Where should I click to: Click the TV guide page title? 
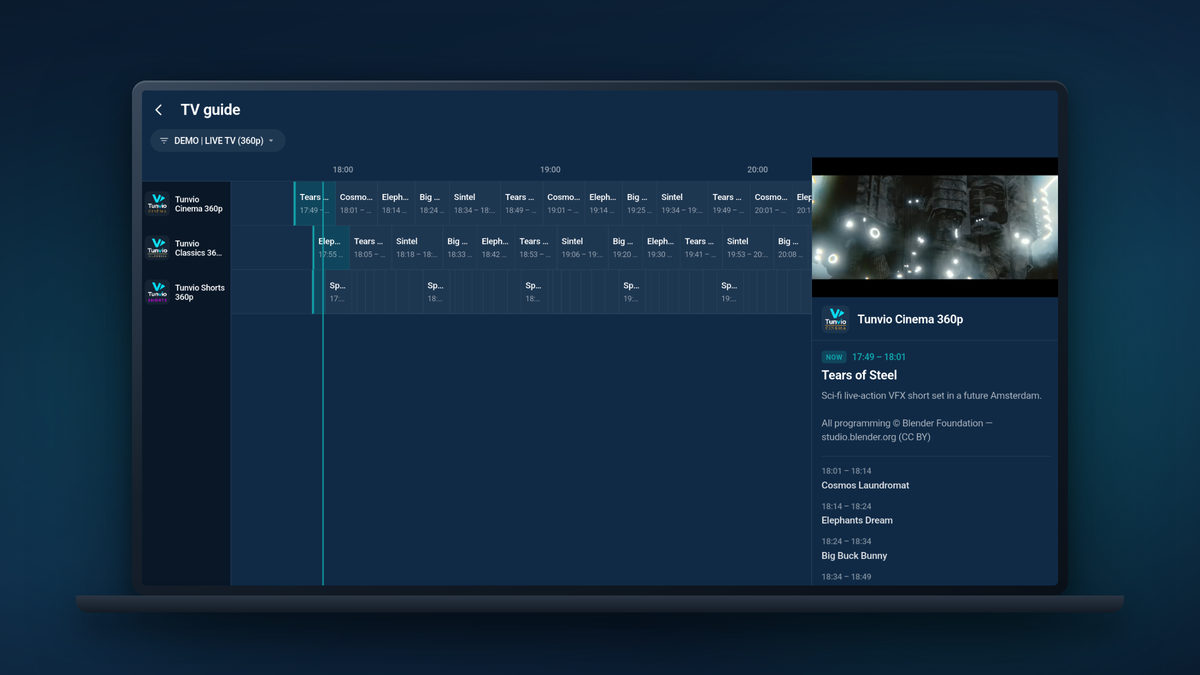click(x=210, y=110)
